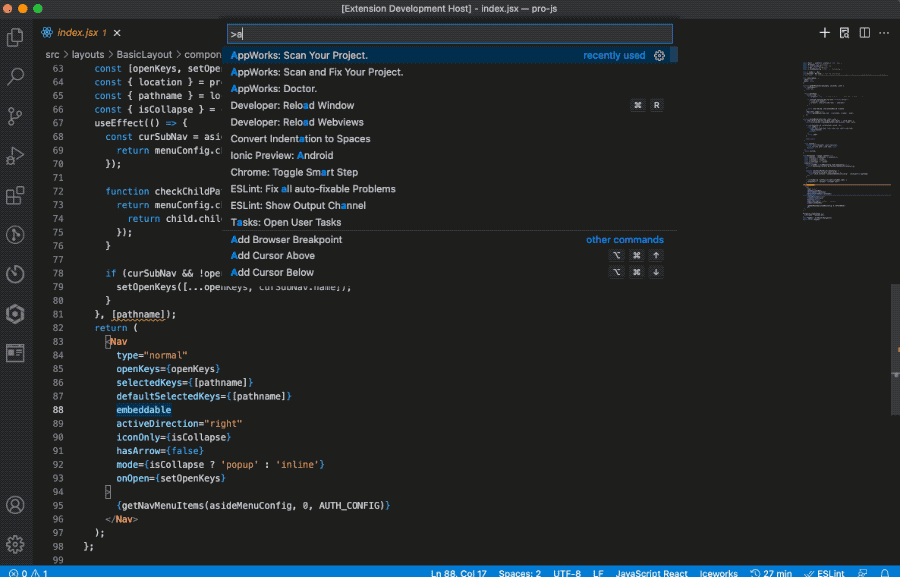This screenshot has height=577, width=900.
Task: Click the gear to configure keybinding for command
Action: click(659, 56)
